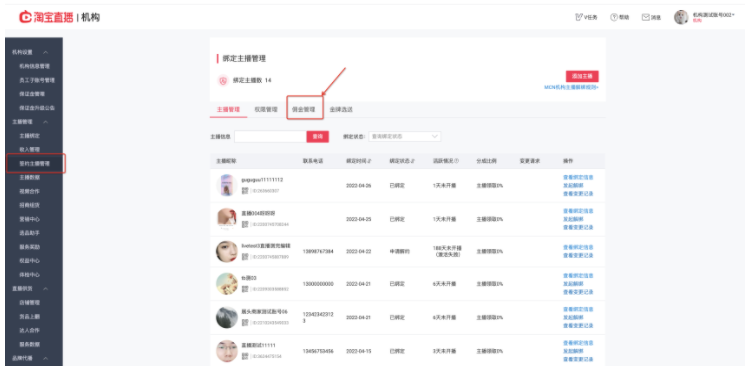Image resolution: width=749 pixels, height=366 pixels.
Task: Switch to the 权限管理 tab
Action: (266, 109)
